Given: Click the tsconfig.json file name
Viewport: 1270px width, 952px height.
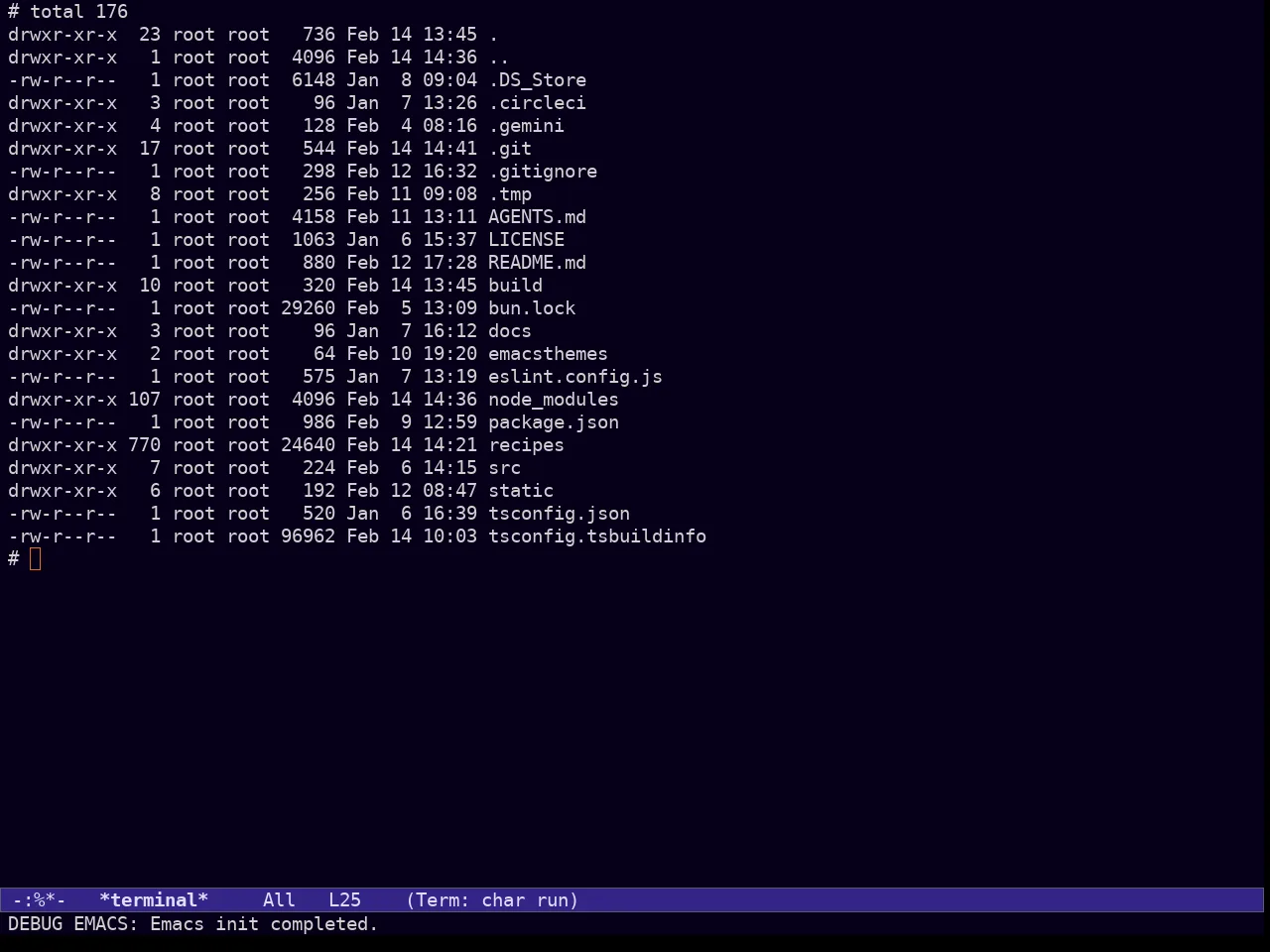Looking at the screenshot, I should 559,514.
